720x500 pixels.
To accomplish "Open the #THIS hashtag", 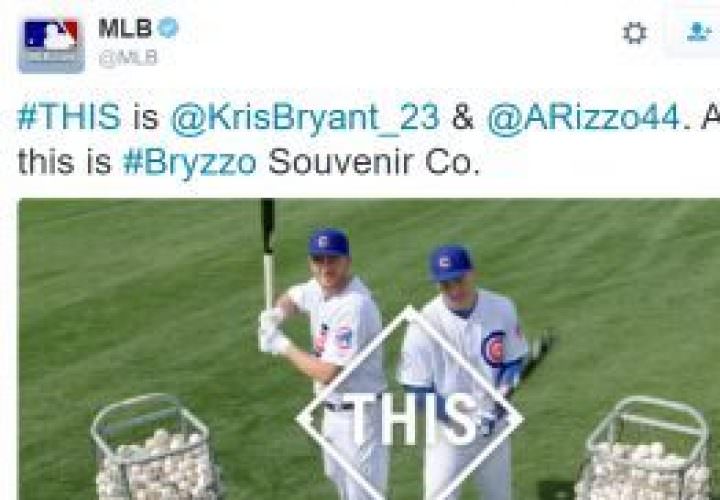I will tap(69, 117).
